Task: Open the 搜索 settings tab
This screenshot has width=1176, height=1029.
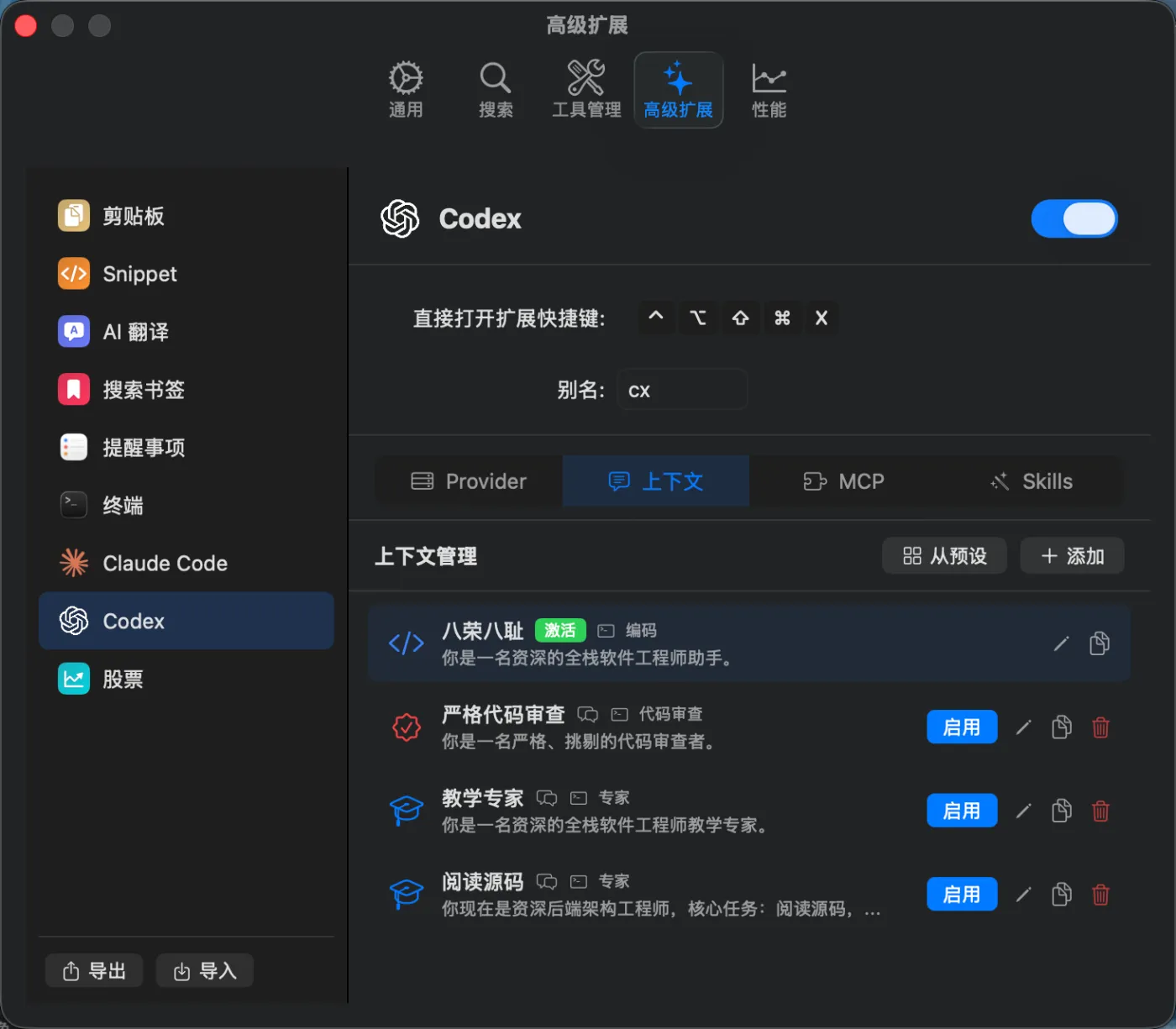Action: pyautogui.click(x=496, y=90)
